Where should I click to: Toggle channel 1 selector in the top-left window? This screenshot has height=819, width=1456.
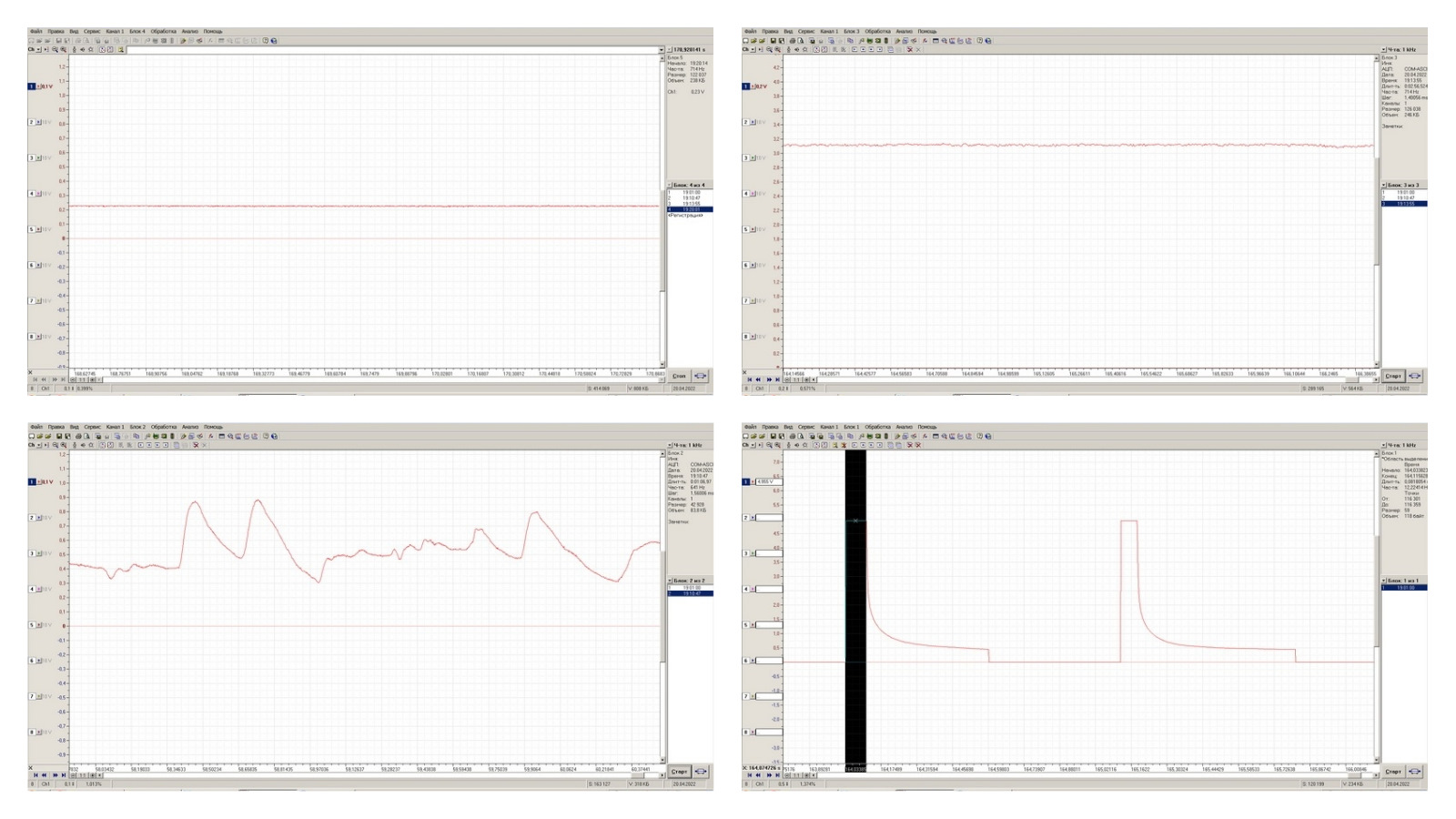32,86
